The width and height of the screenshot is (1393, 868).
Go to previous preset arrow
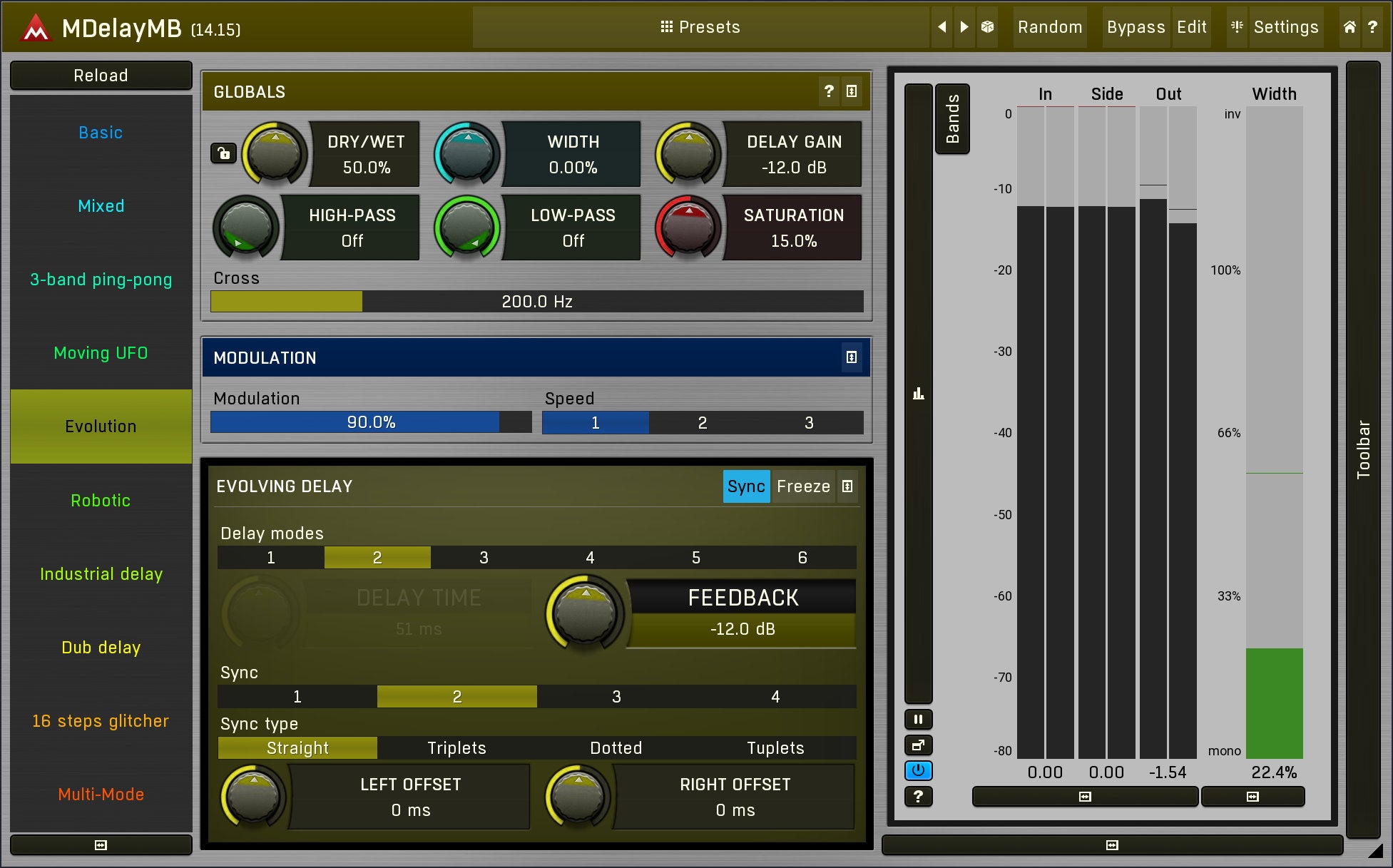942,27
